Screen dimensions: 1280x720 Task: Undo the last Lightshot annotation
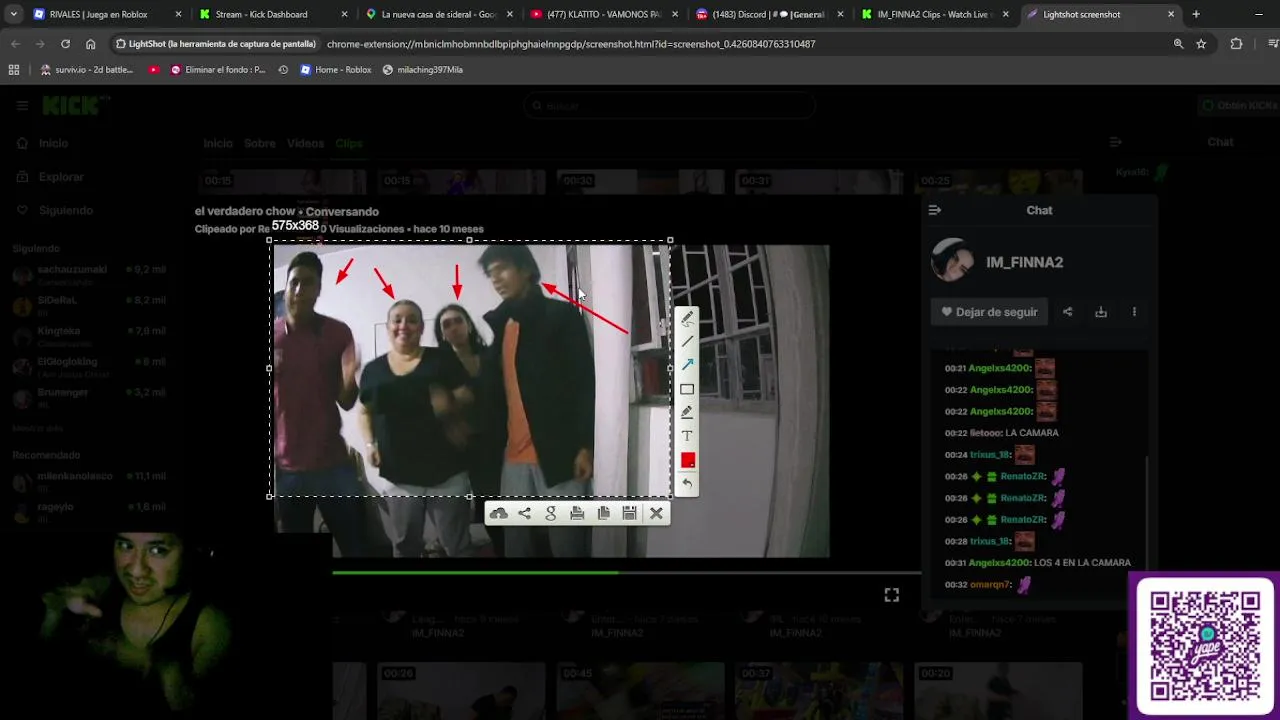coord(687,484)
